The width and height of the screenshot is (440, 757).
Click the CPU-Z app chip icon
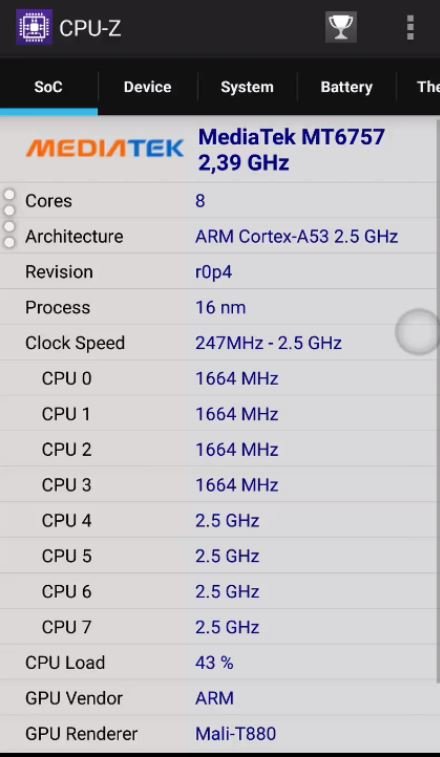[x=34, y=27]
